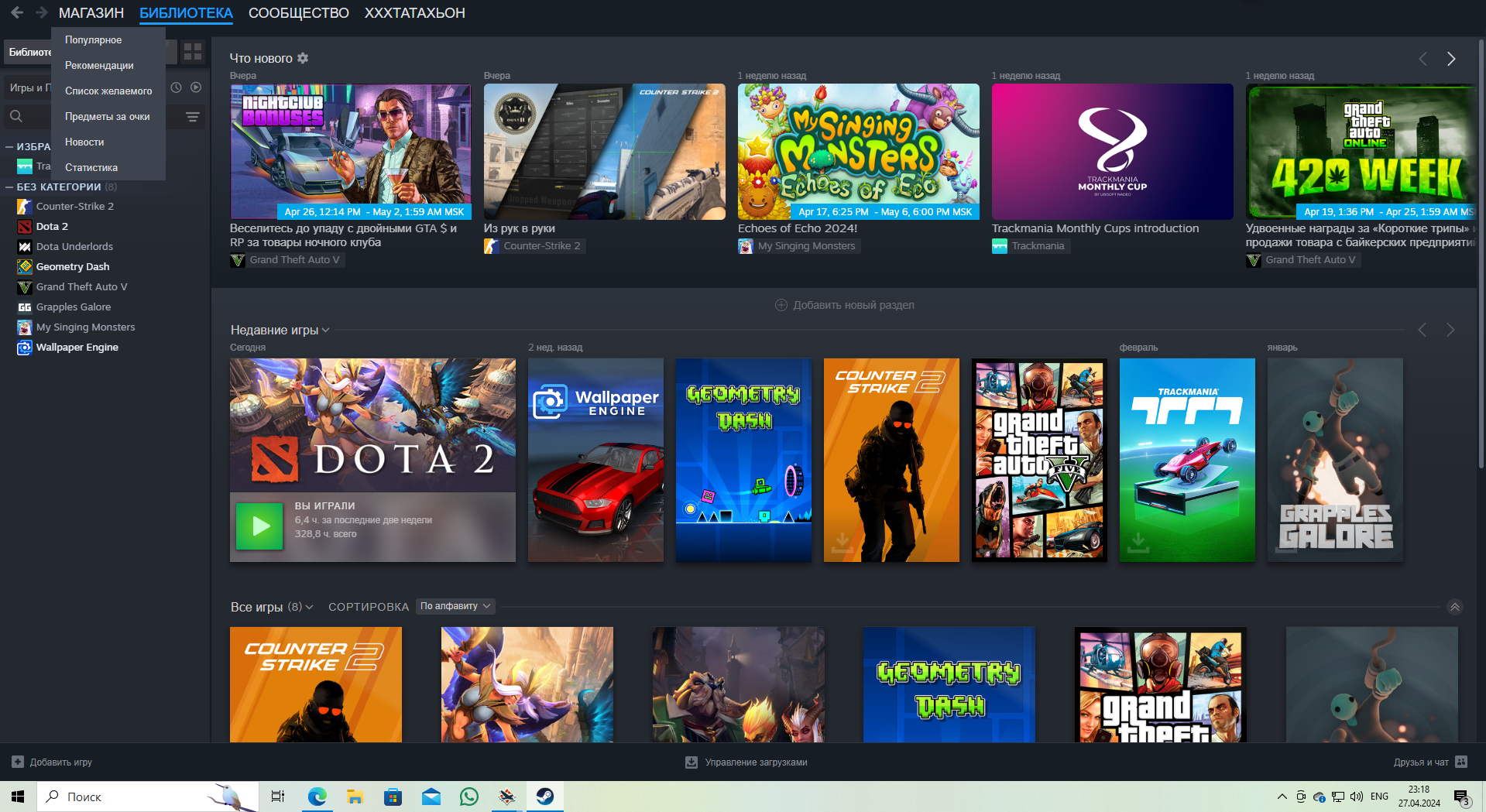Screen dimensions: 1486x812
Task: Go forward with the right arrow
Action: 42,12
